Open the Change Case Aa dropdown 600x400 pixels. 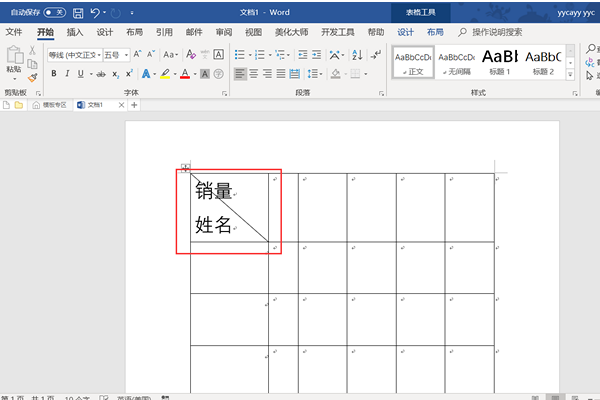click(x=171, y=55)
